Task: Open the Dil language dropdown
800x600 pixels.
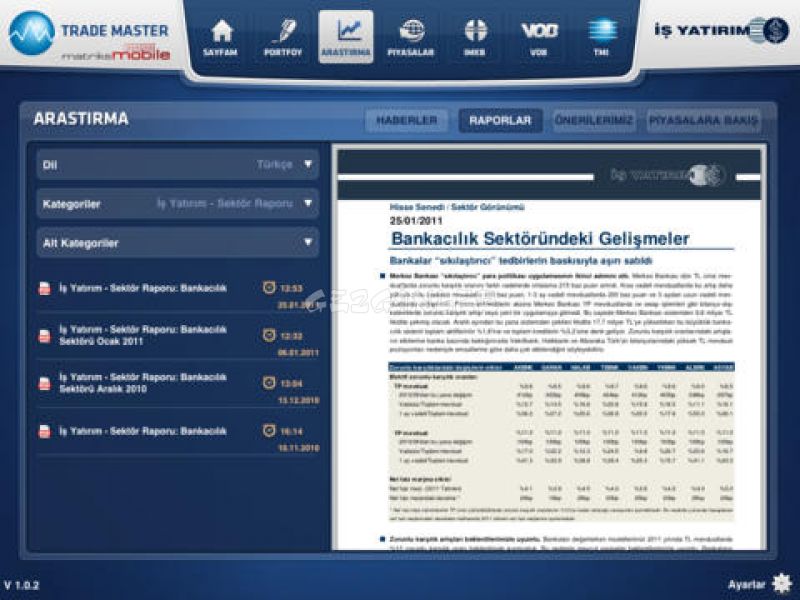Action: click(178, 164)
